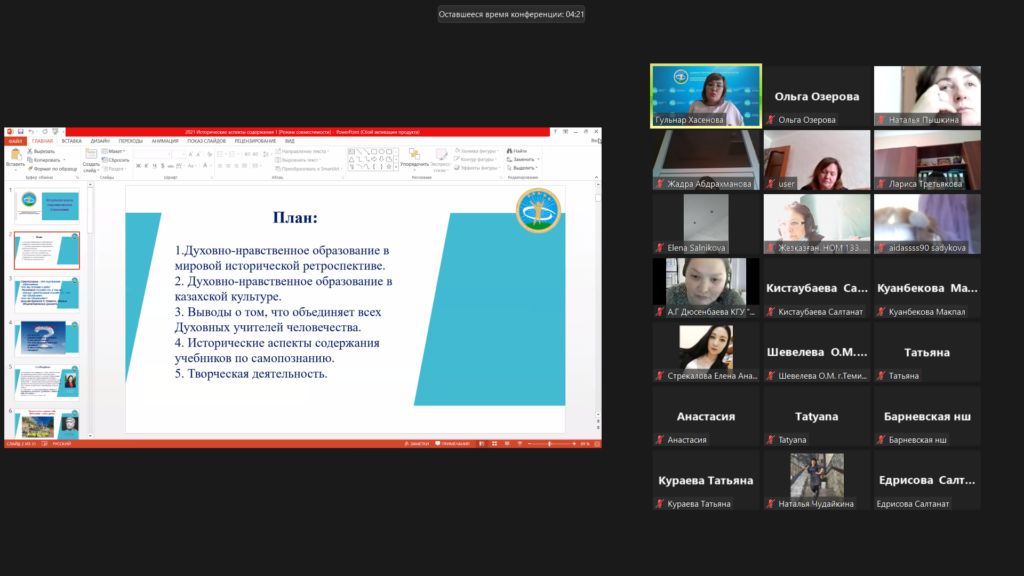Collapse the PowerPoint ribbon chevron
The height and width of the screenshot is (576, 1024).
tap(596, 177)
